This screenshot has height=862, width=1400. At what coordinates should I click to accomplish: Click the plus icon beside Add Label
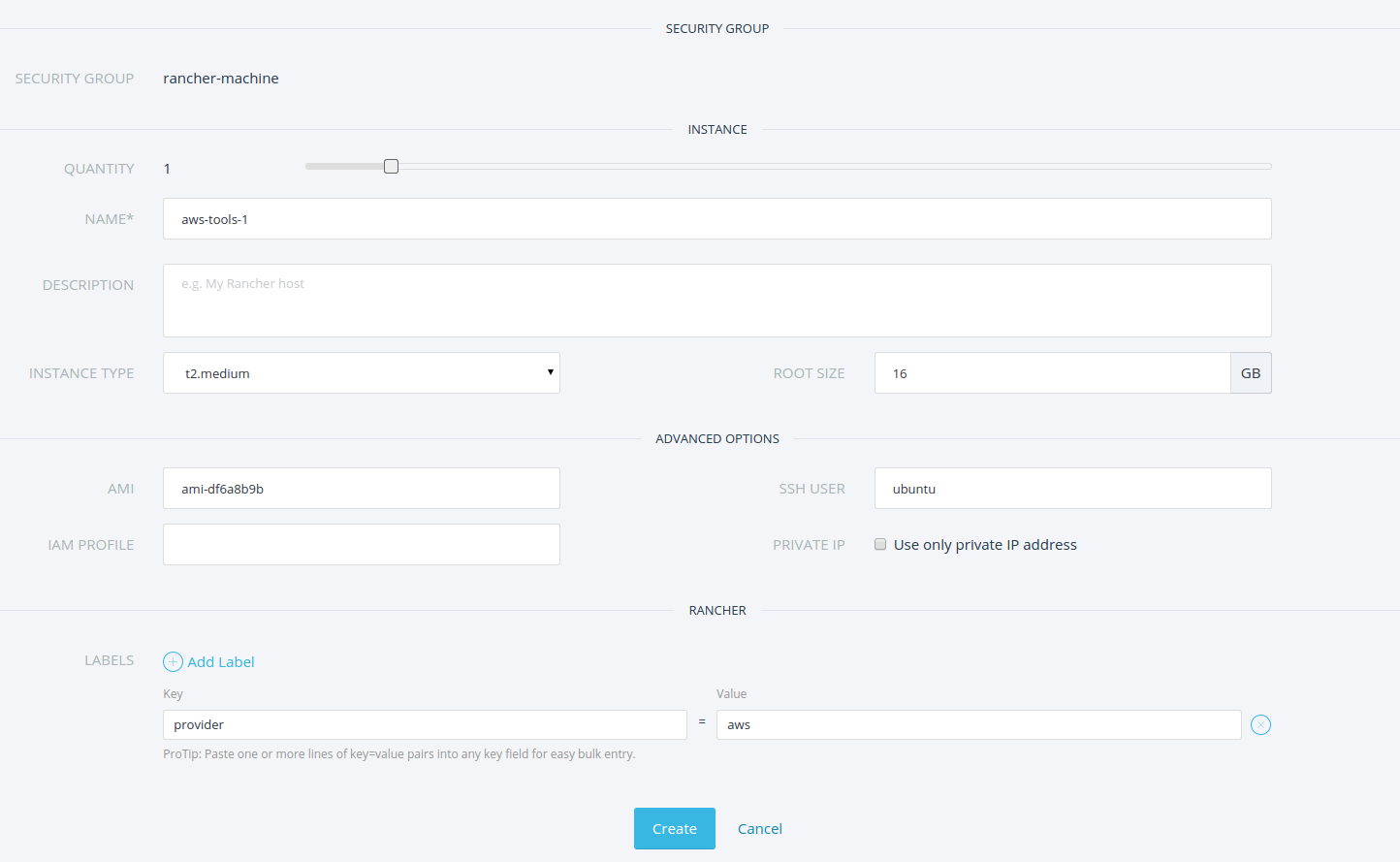click(x=173, y=662)
